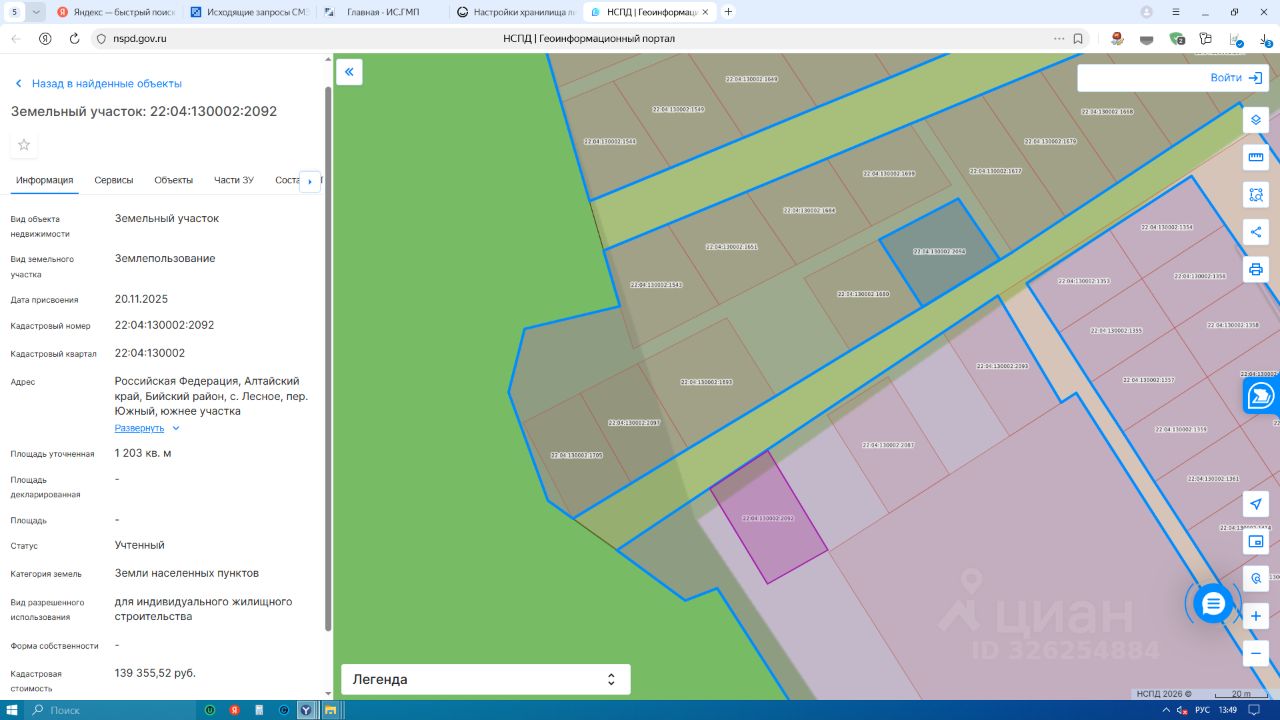Open the browser main menu
1280x720 pixels.
click(1177, 12)
